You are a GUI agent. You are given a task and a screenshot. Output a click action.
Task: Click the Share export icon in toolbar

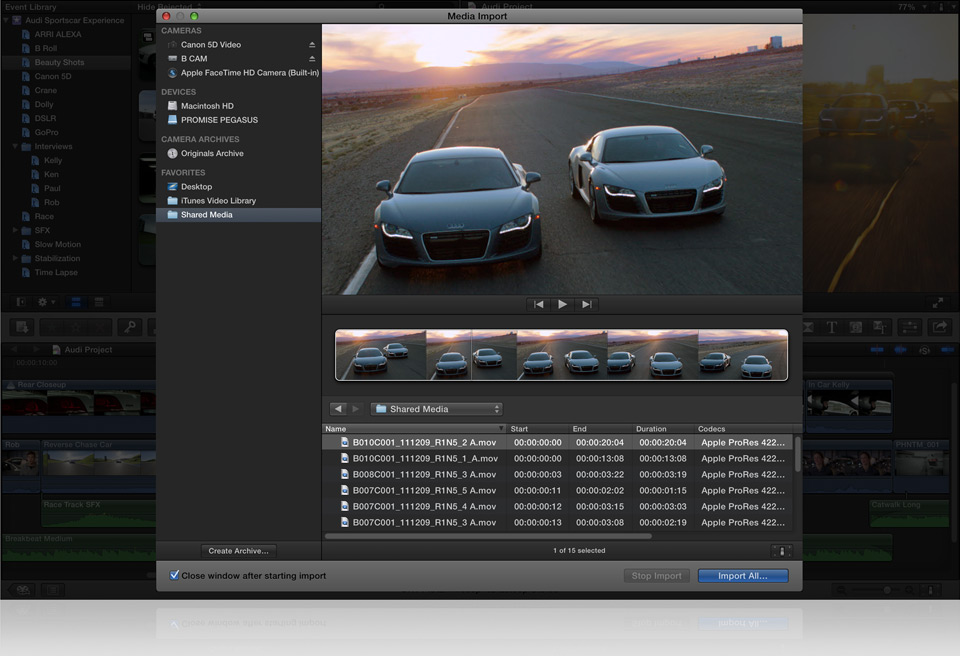pos(940,327)
